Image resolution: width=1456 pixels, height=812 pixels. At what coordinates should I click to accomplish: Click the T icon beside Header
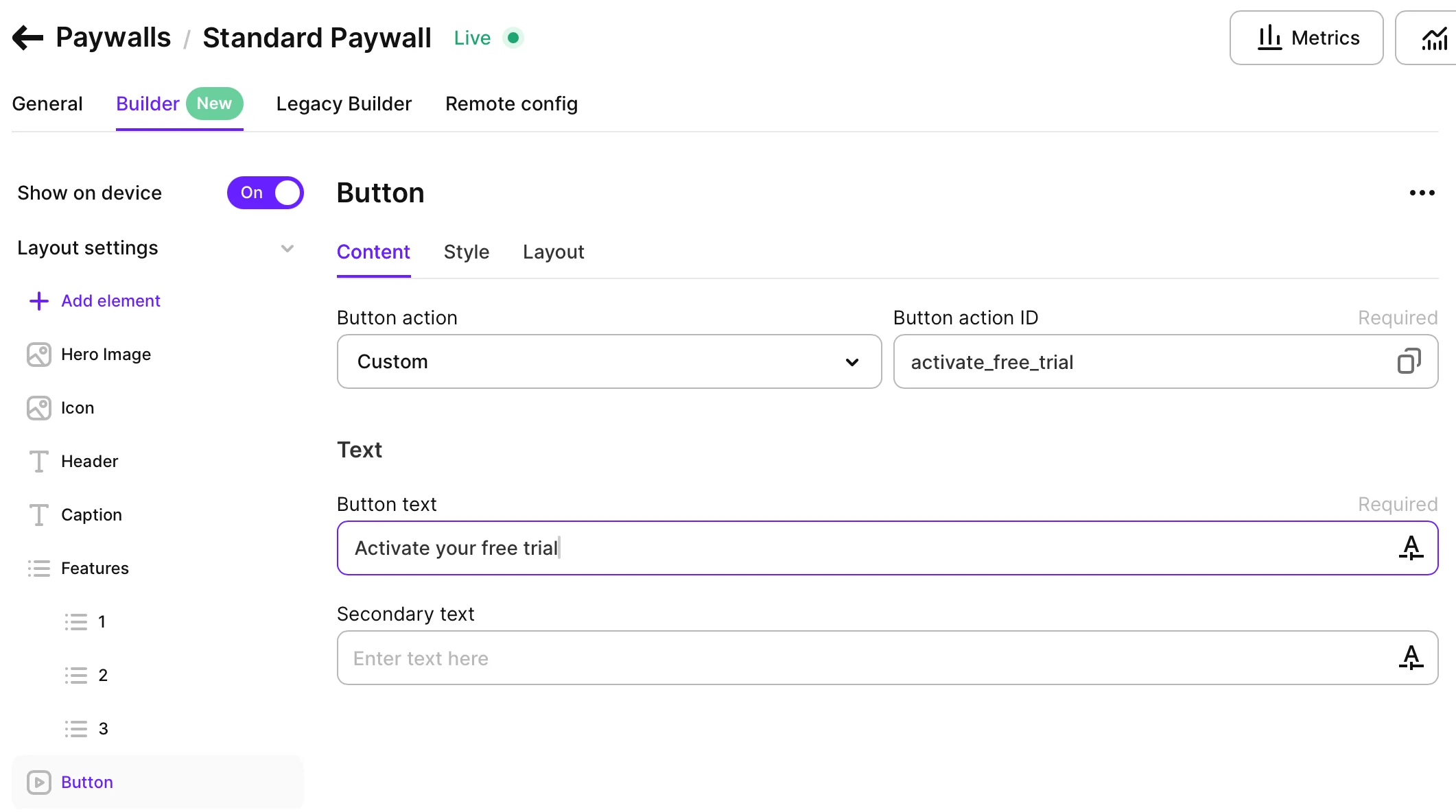39,462
